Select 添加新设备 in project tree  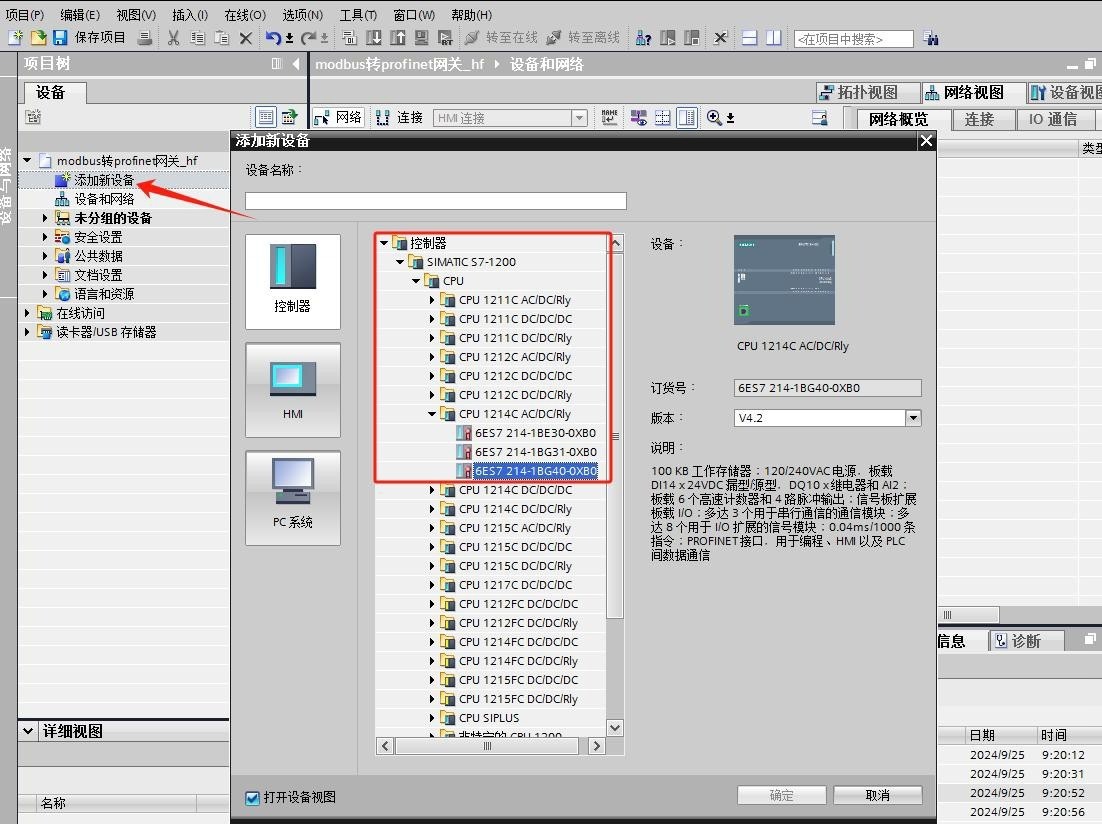pyautogui.click(x=104, y=180)
